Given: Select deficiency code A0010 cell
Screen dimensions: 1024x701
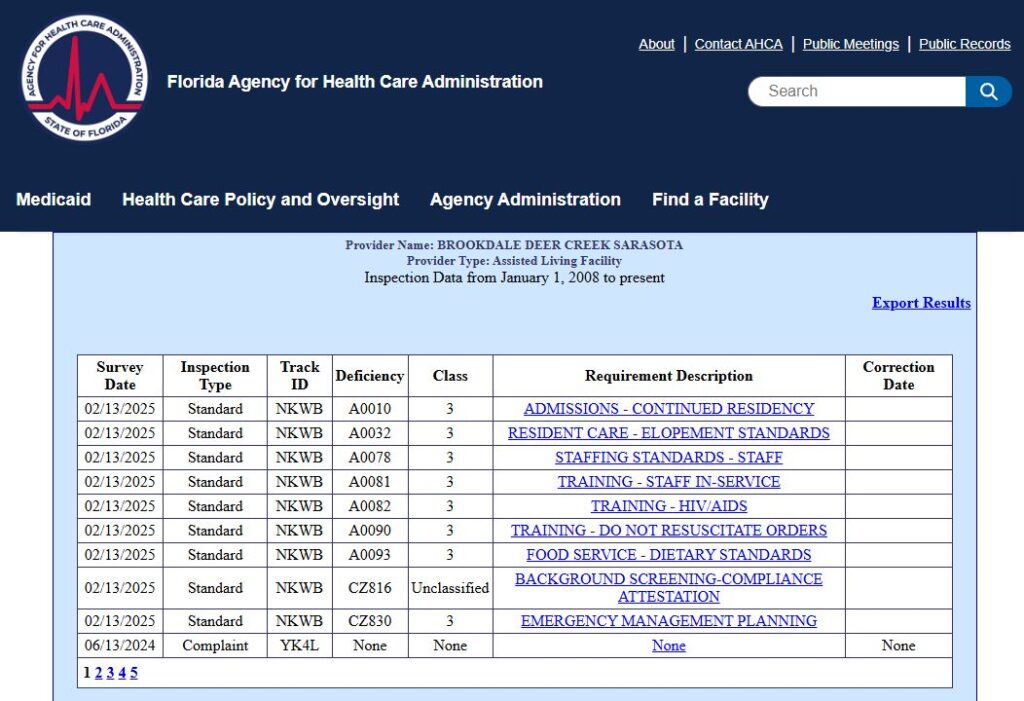Looking at the screenshot, I should coord(370,409).
